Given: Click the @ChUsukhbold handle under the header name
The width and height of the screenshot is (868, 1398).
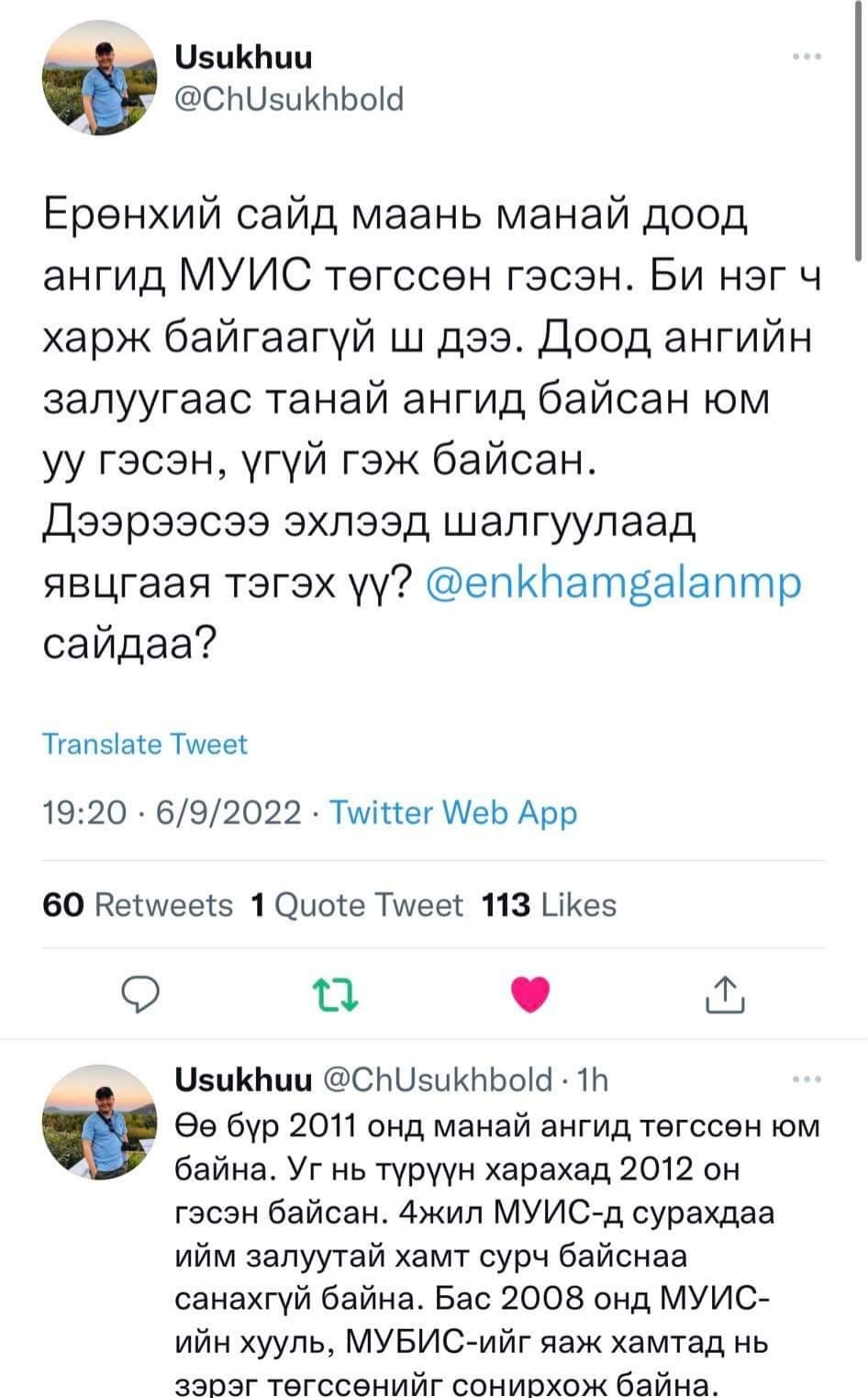Looking at the screenshot, I should 289,98.
